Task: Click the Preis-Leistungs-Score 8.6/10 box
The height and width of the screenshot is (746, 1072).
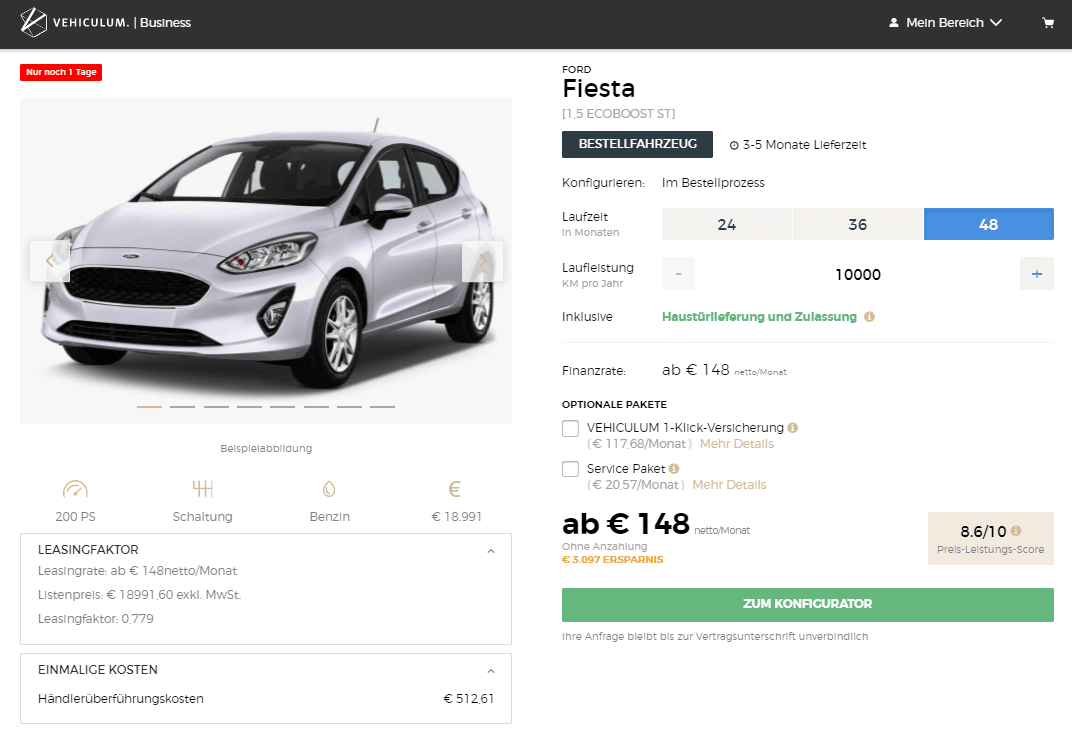Action: coord(991,538)
